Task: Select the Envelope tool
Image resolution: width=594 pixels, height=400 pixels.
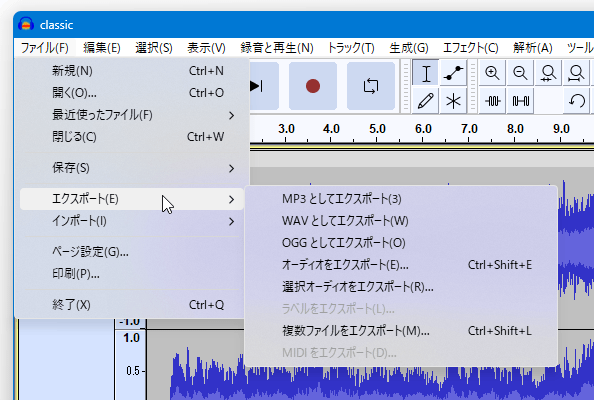Action: pyautogui.click(x=453, y=73)
